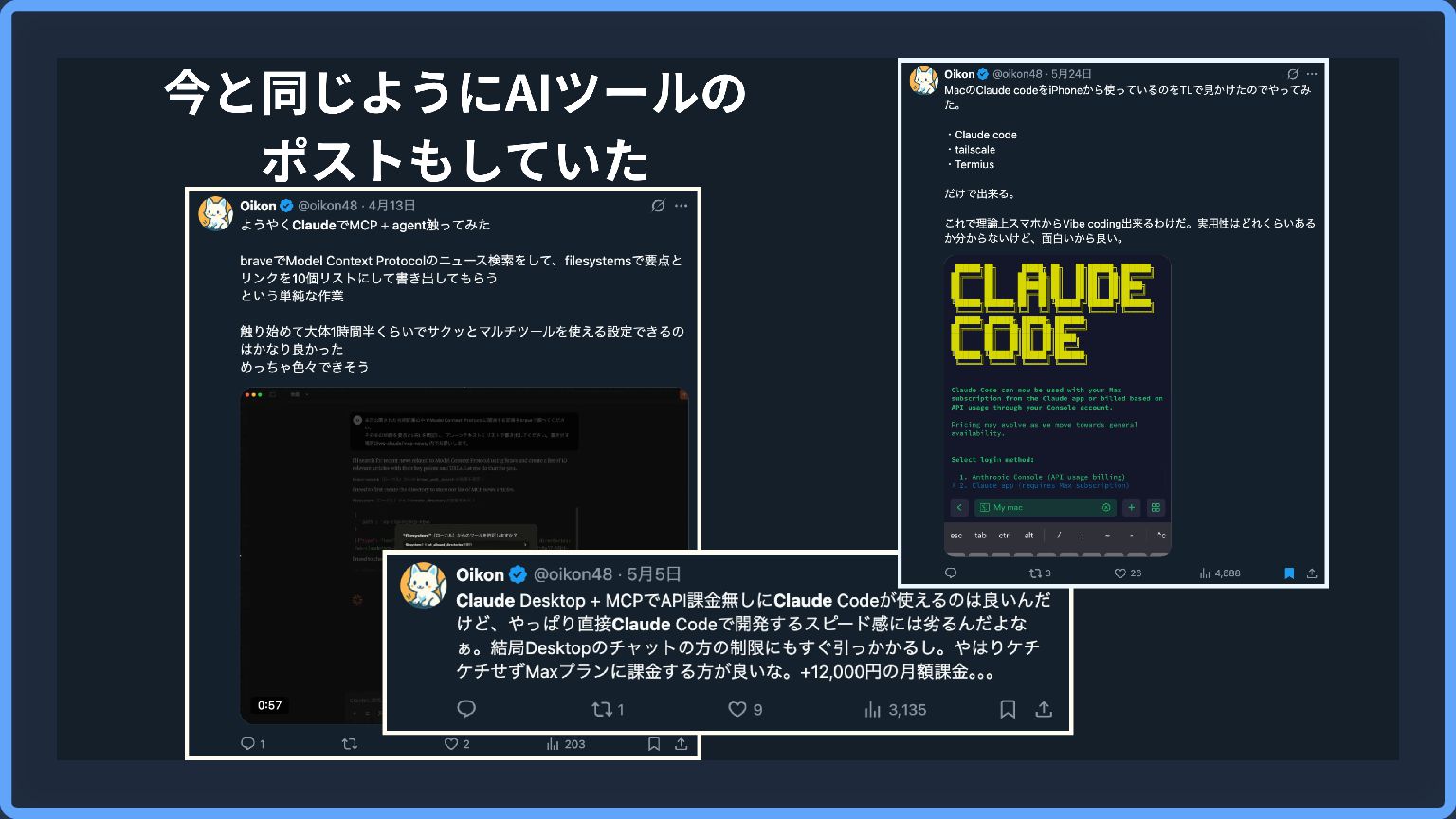Click the verified badge on the 4月13日 post
This screenshot has height=819, width=1456.
click(x=286, y=206)
